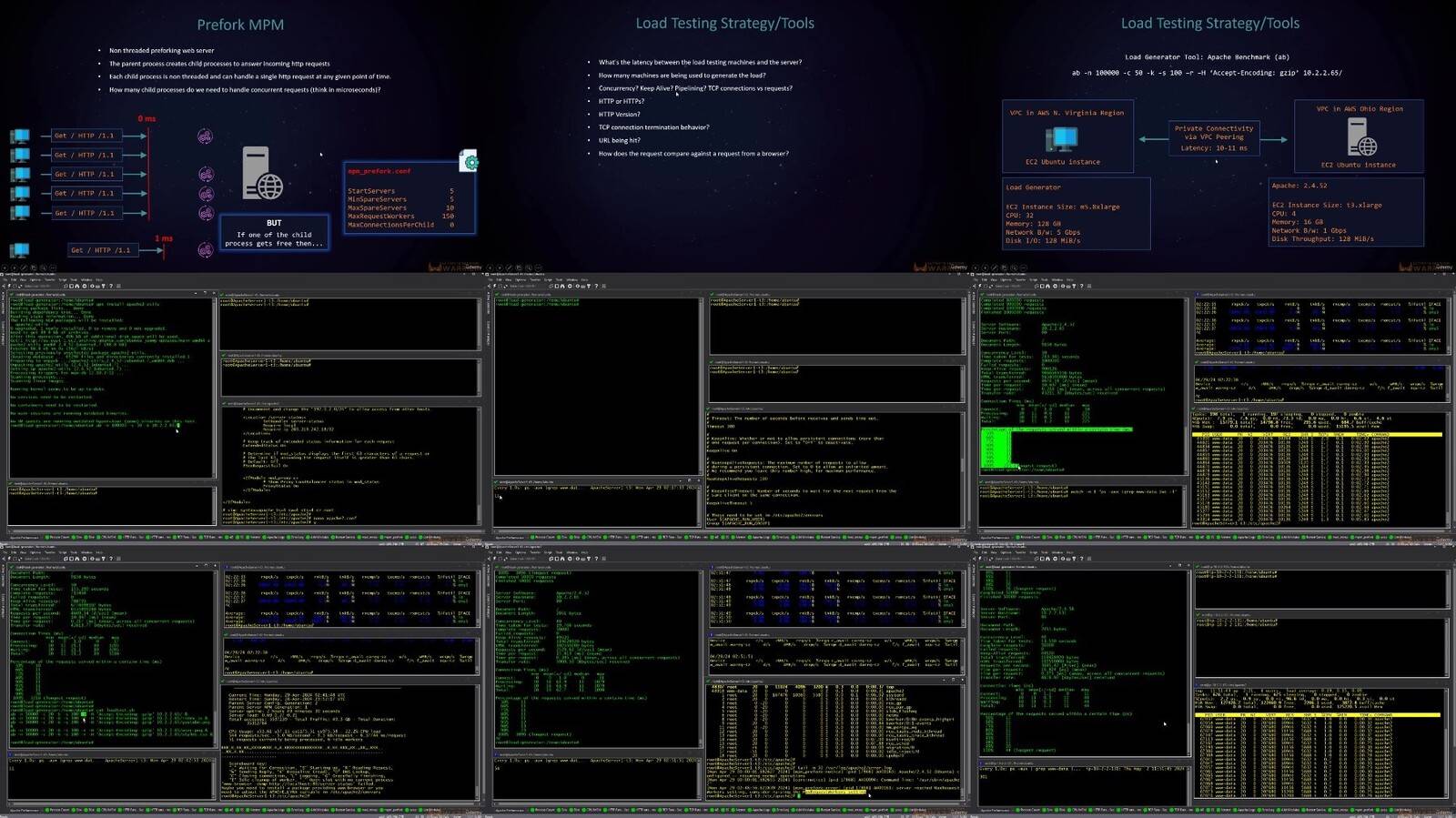Select bullet 'Non threaded preforking web server'

162,51
